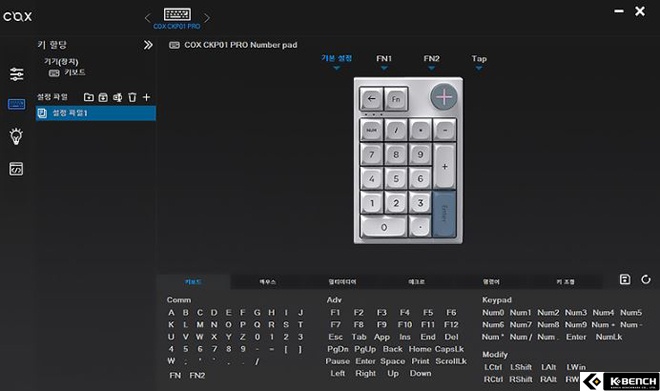
Task: Open the sliders settings sidebar icon
Action: [16, 74]
